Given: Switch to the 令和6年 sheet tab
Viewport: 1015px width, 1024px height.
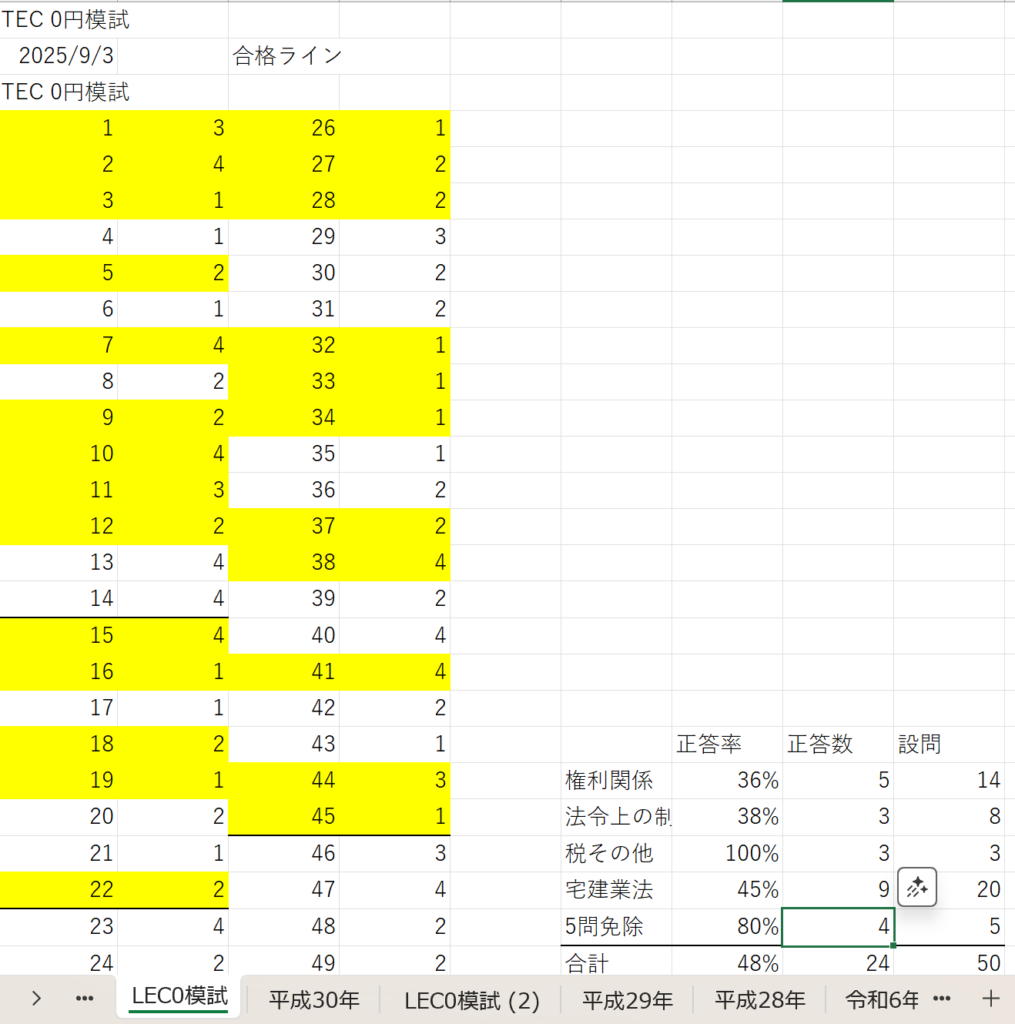Looking at the screenshot, I should [881, 998].
